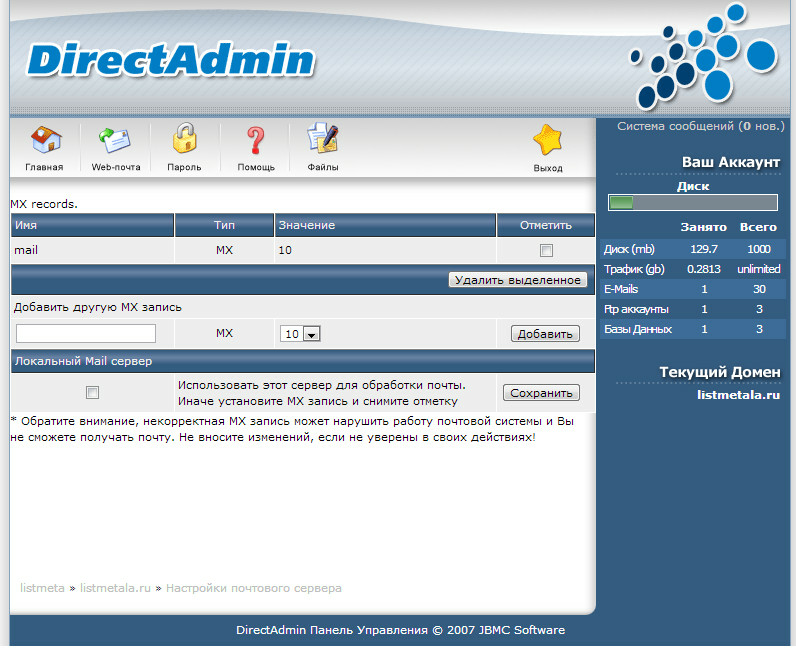Click the 129.7 disk used value
This screenshot has height=656, width=796.
pos(704,249)
